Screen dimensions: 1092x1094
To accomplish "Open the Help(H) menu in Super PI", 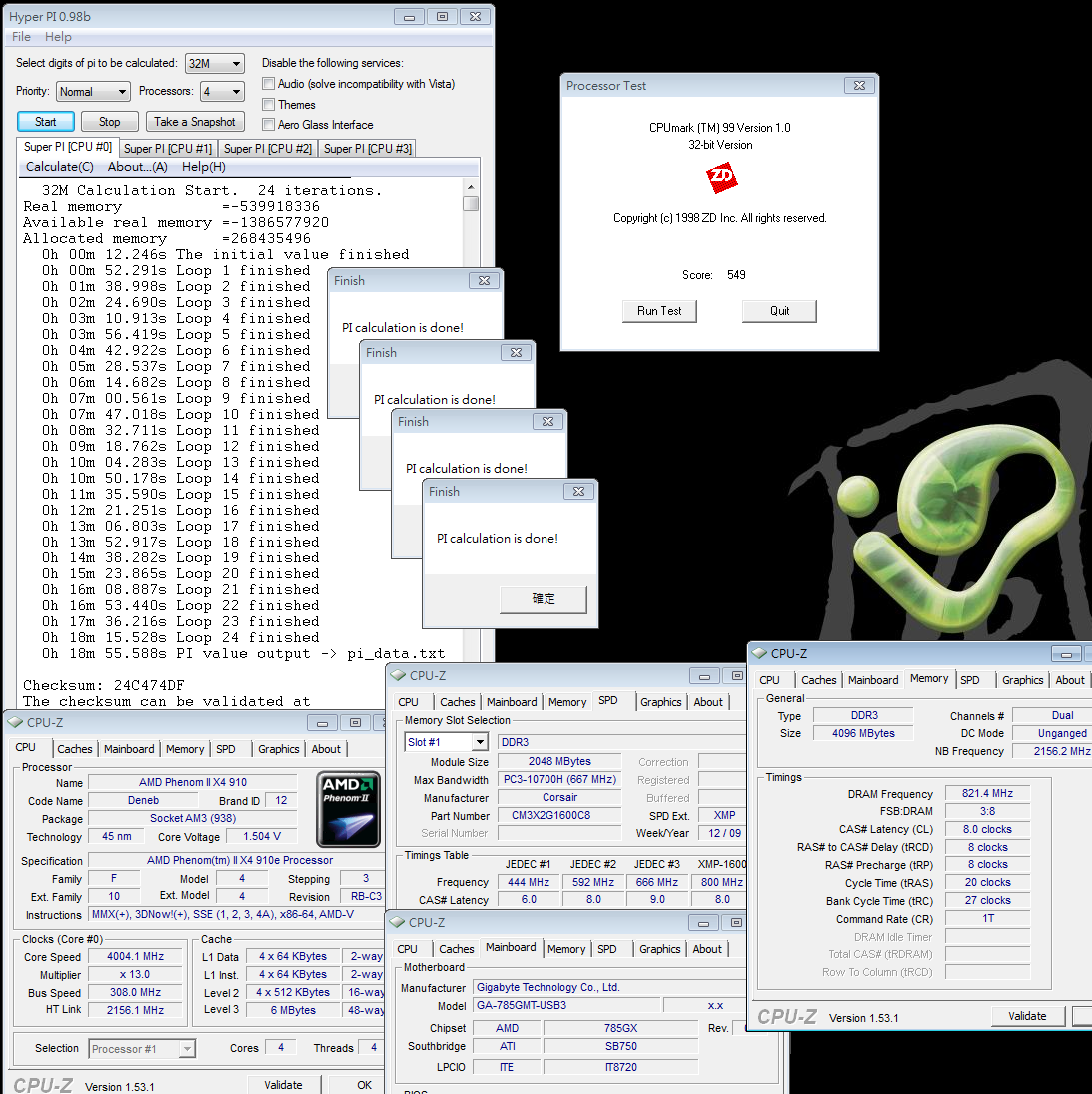I will tap(203, 167).
